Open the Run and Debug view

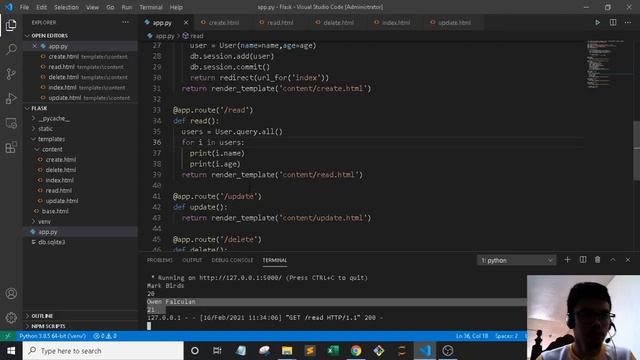[11, 98]
